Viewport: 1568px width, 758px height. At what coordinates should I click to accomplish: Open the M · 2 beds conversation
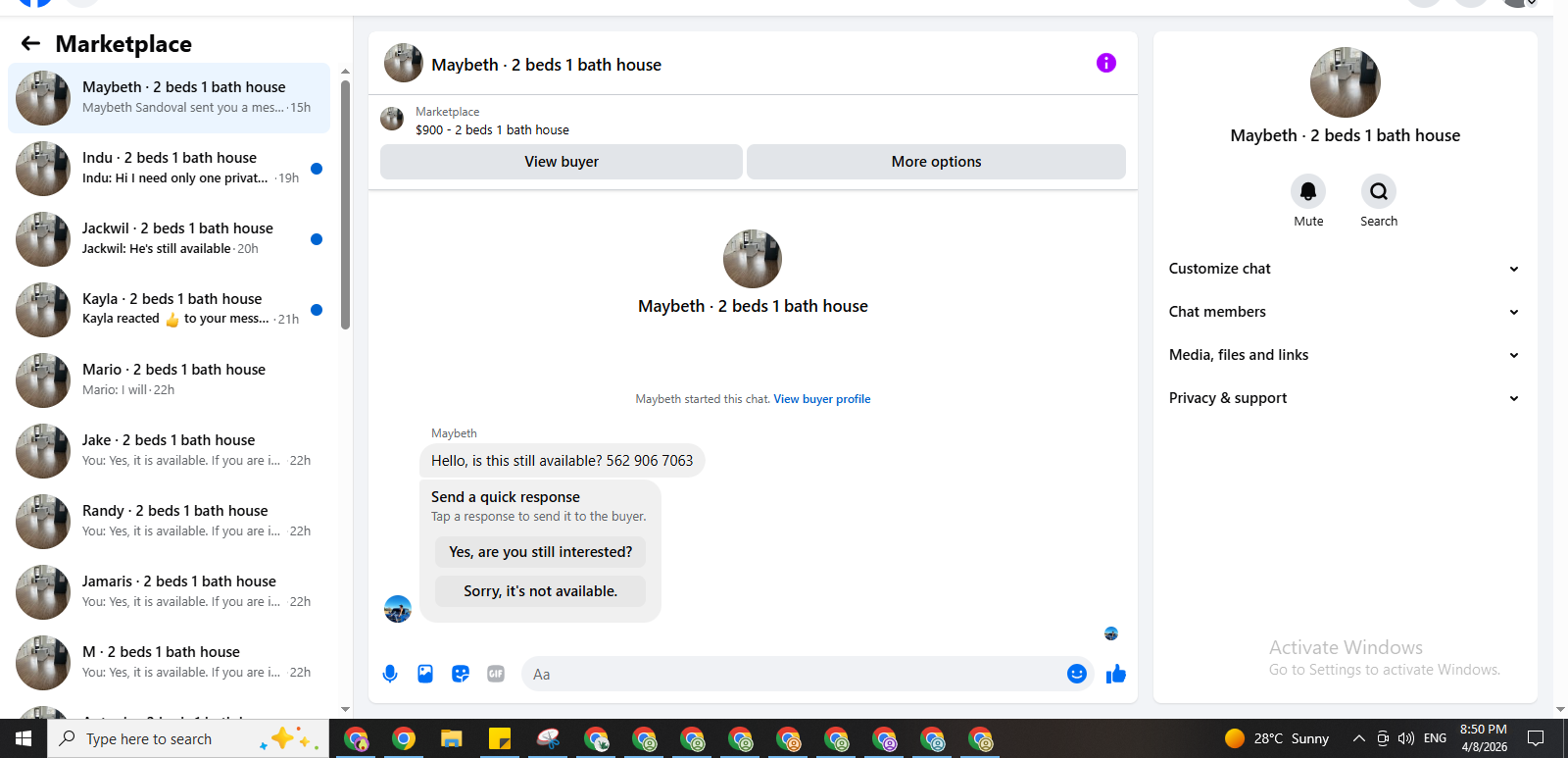point(169,663)
